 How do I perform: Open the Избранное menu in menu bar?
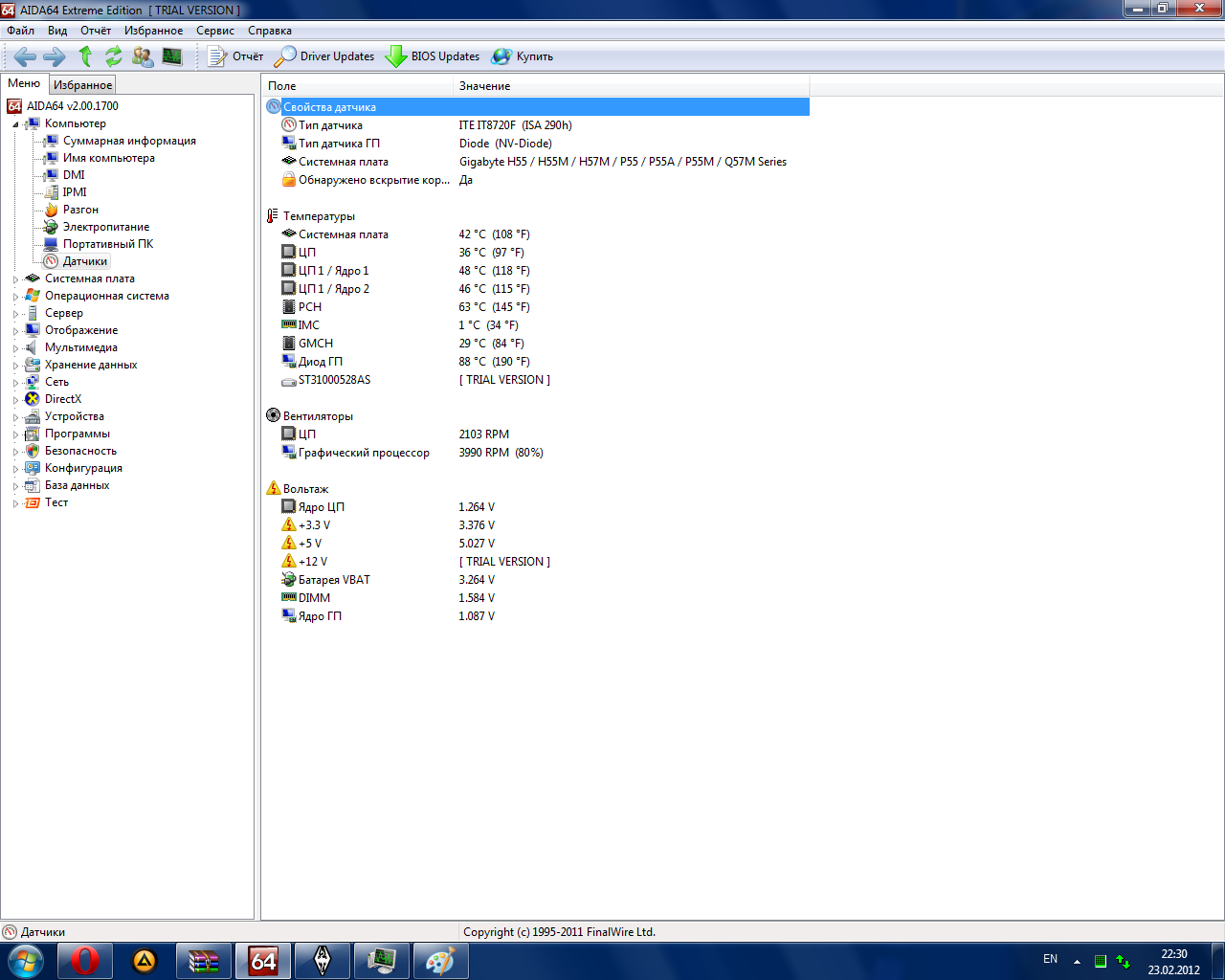click(x=153, y=31)
